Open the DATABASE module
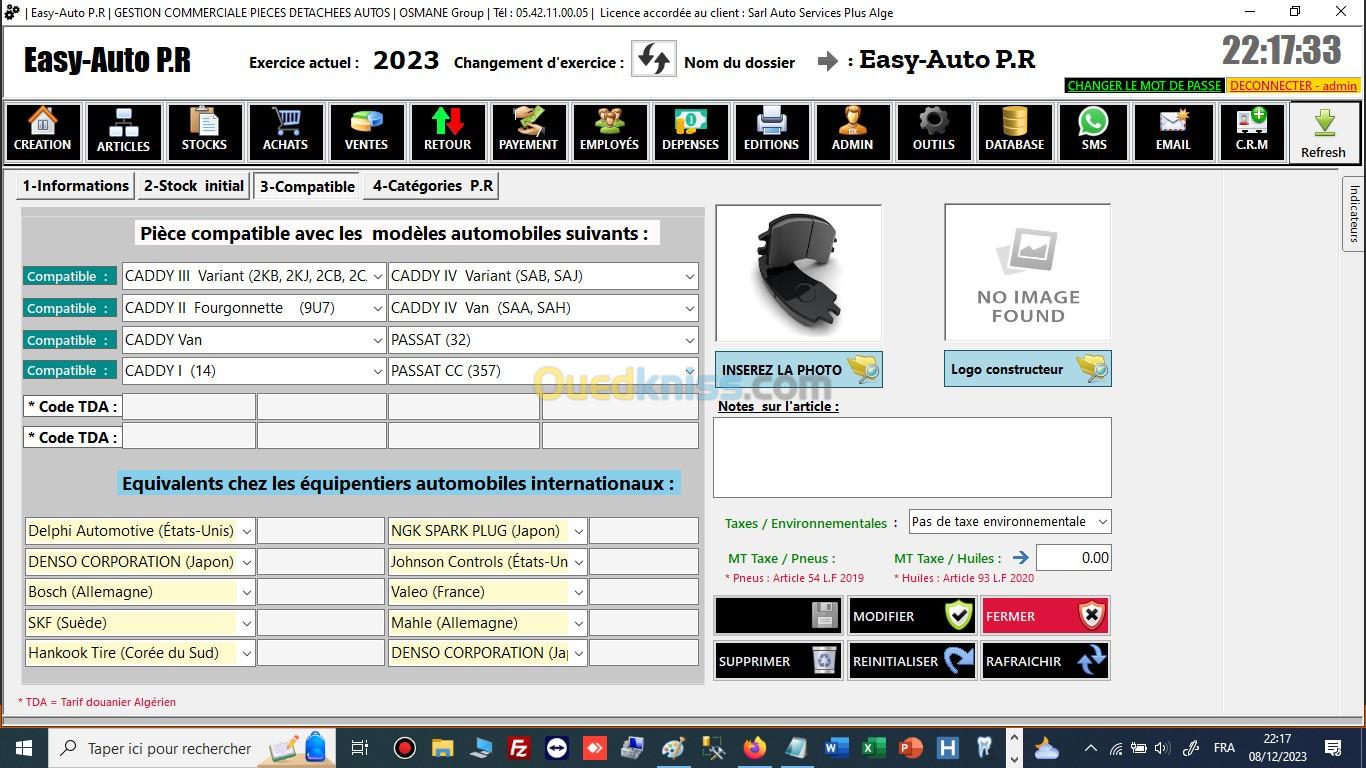The width and height of the screenshot is (1366, 768). pyautogui.click(x=1014, y=131)
